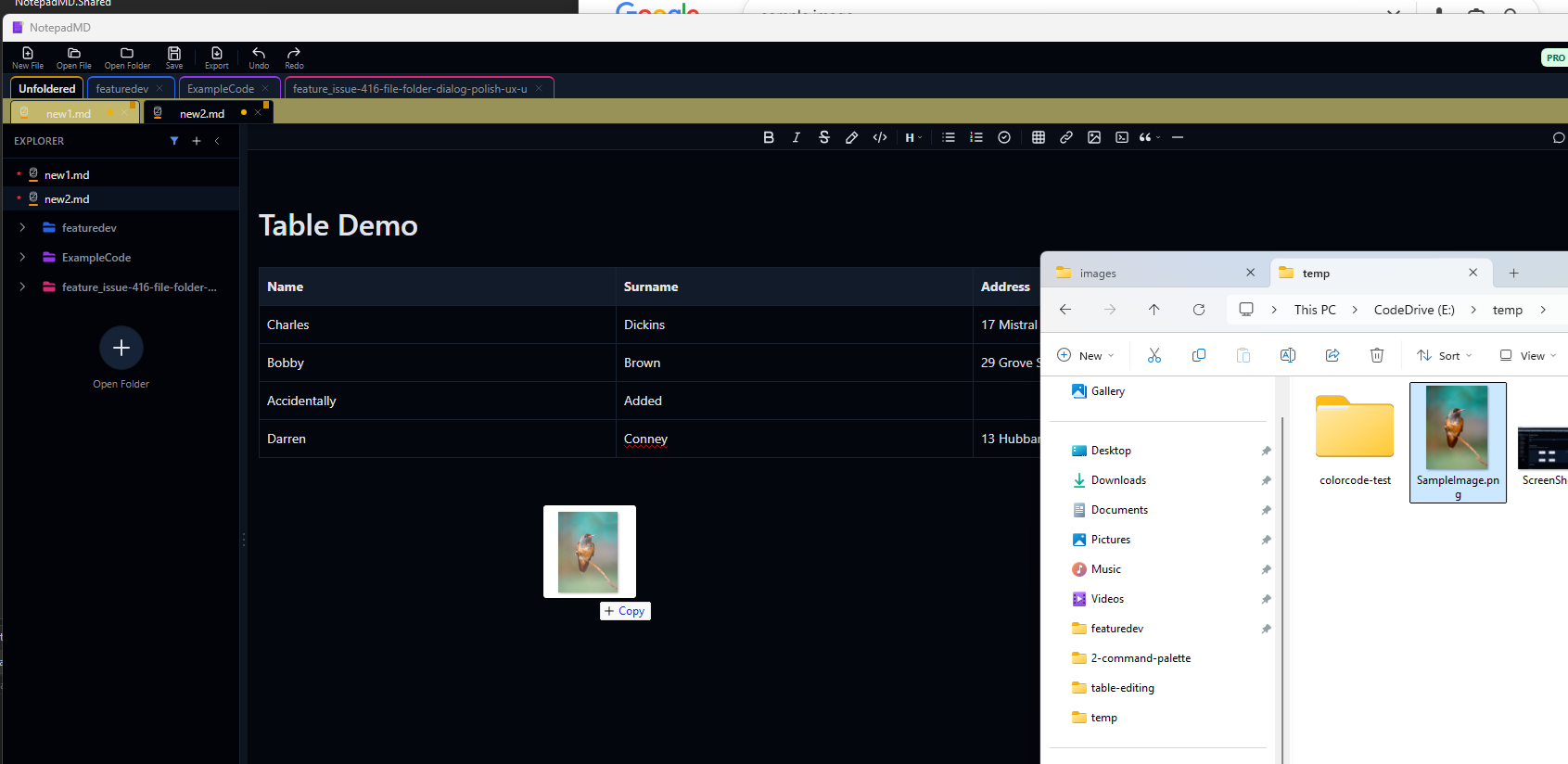The height and width of the screenshot is (764, 1568).
Task: Insert an image from the editor toolbar
Action: 1094,137
